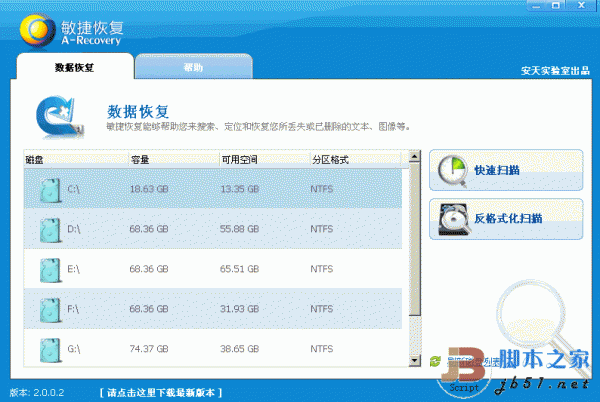Image resolution: width=600 pixels, height=402 pixels.
Task: Click the 版本: 2.0.0.2 version text
Action: point(37,392)
